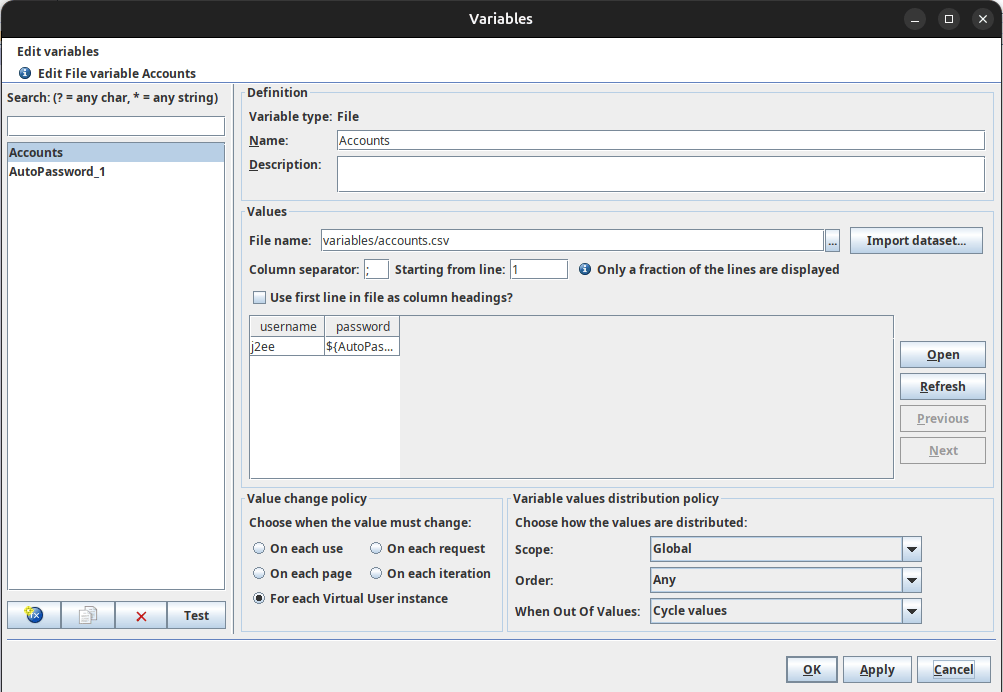This screenshot has height=692, width=1003.
Task: Click the Name field containing Accounts
Action: [661, 141]
